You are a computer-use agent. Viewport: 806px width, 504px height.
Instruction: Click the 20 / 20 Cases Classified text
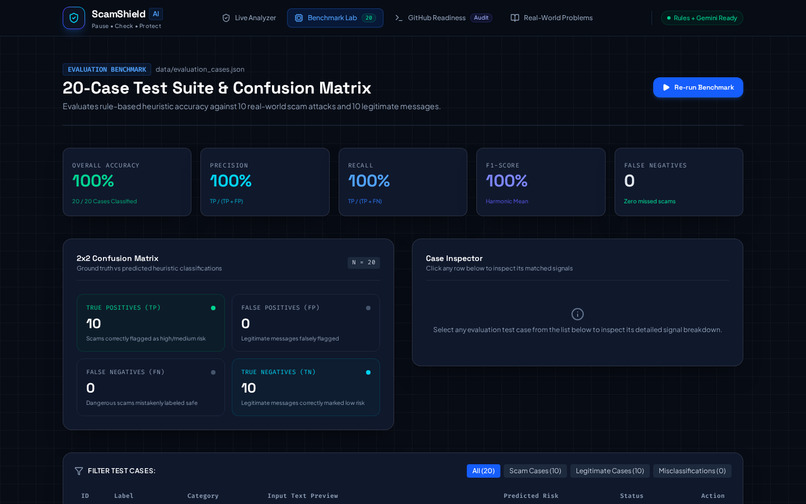pyautogui.click(x=104, y=201)
